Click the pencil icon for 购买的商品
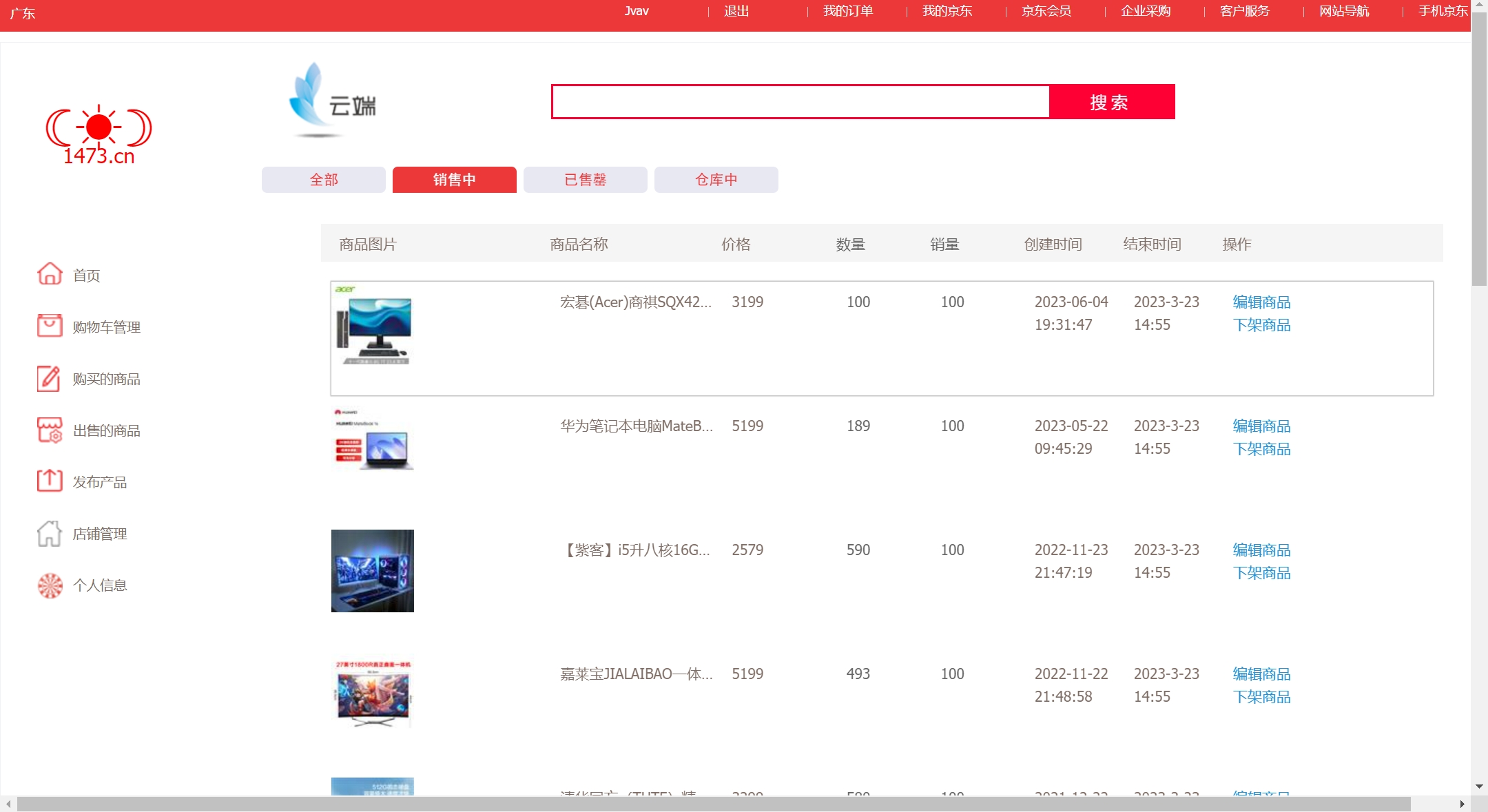This screenshot has width=1488, height=812. click(x=50, y=378)
